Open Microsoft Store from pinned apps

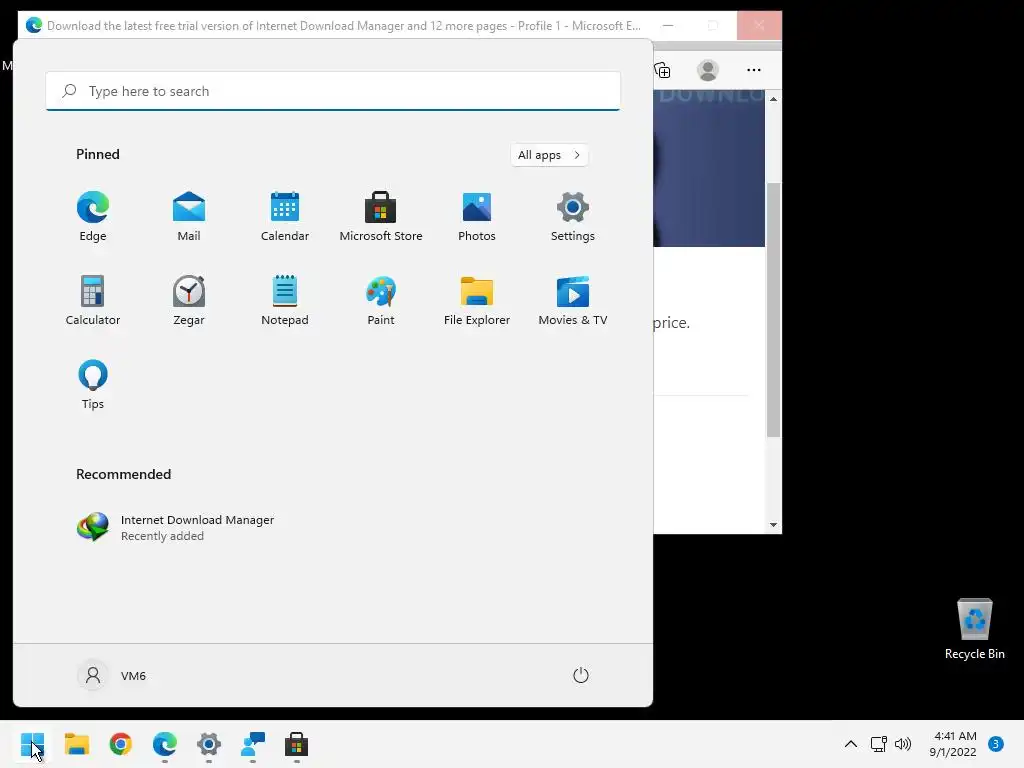[x=381, y=217]
